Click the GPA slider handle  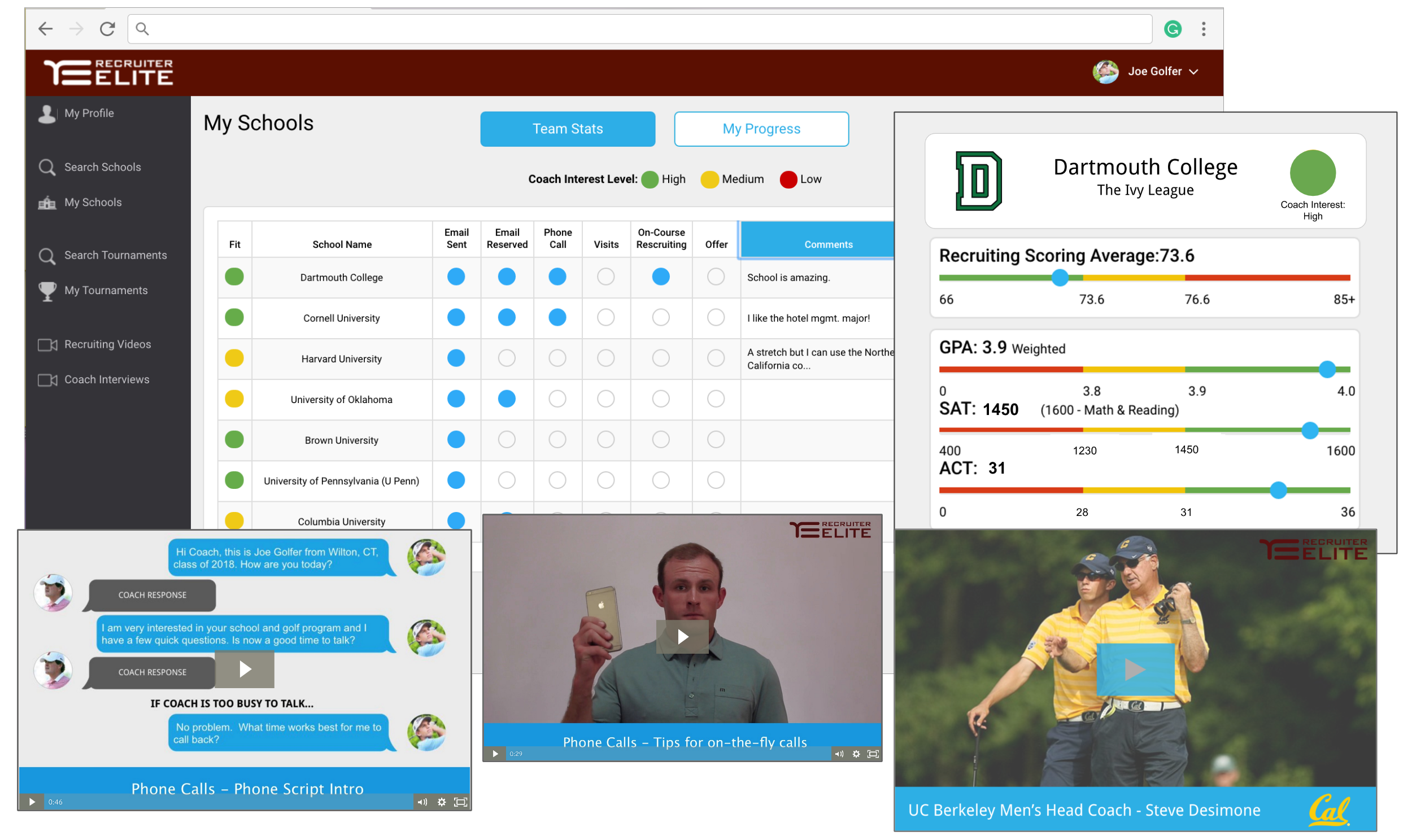click(x=1327, y=370)
